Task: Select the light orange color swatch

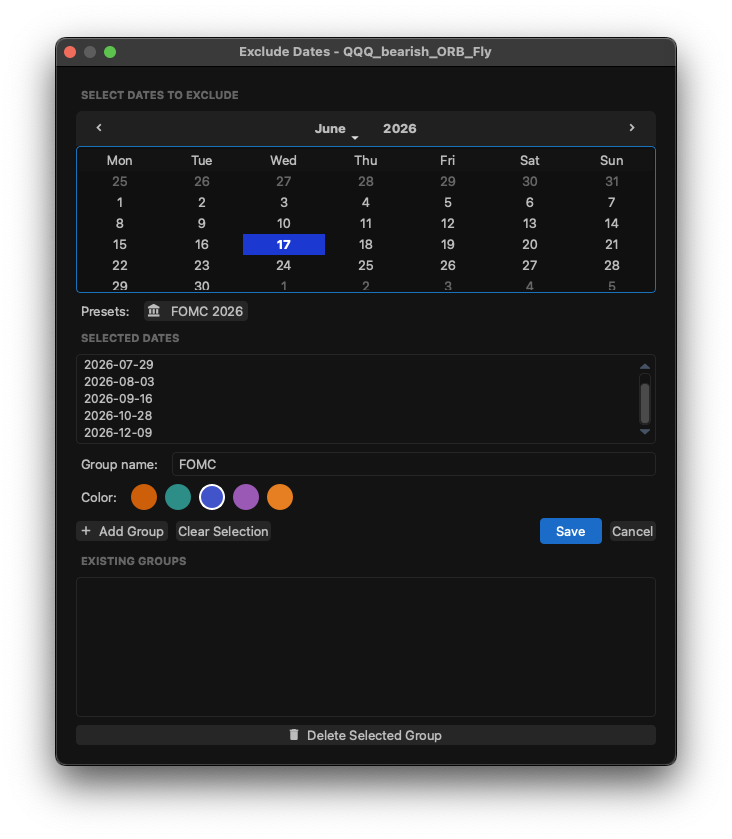Action: (x=280, y=497)
